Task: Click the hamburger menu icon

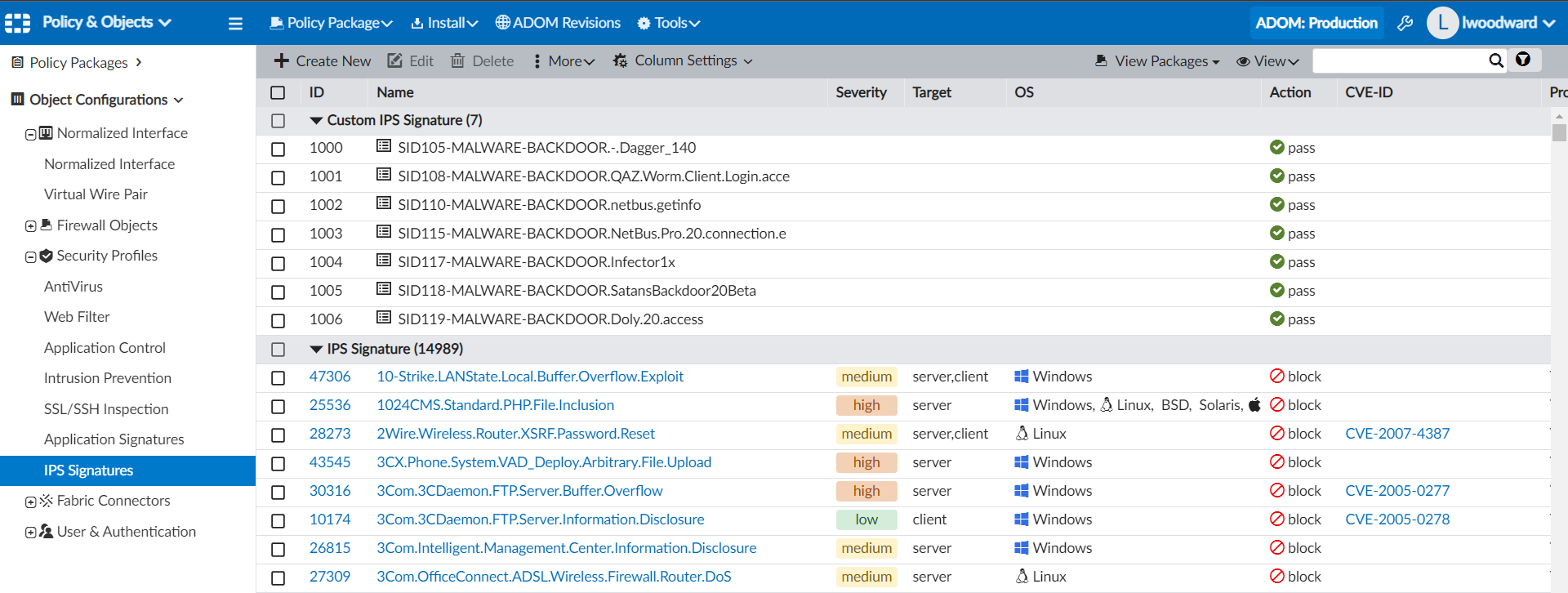Action: coord(235,24)
